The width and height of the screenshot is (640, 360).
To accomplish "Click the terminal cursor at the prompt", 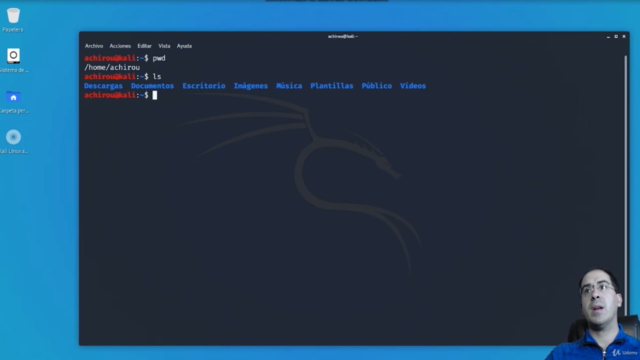I will click(x=155, y=95).
